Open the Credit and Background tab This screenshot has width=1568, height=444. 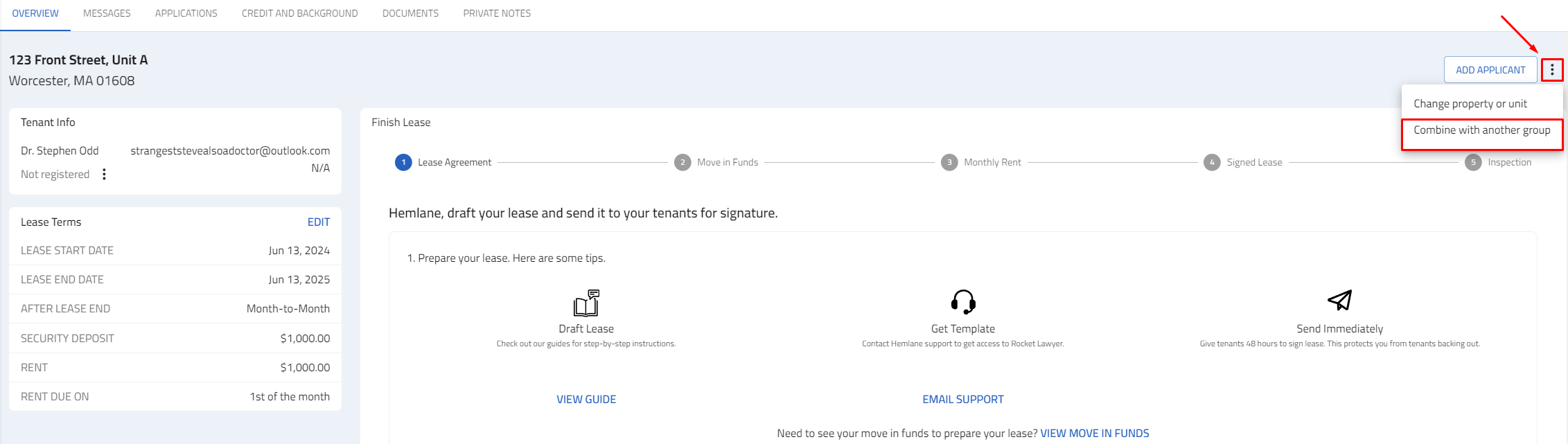pyautogui.click(x=300, y=13)
